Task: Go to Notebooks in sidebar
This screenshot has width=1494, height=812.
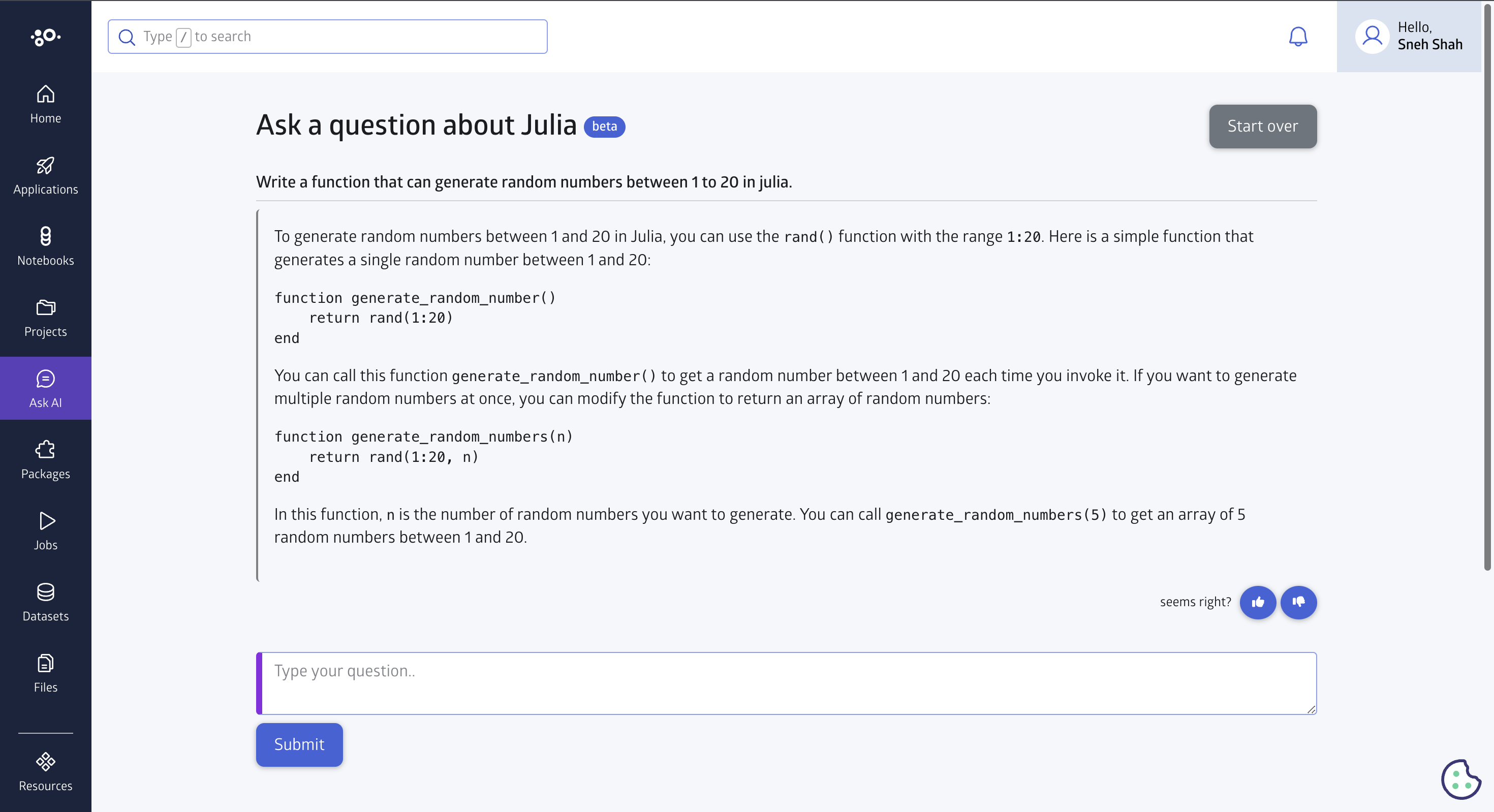Action: [45, 246]
